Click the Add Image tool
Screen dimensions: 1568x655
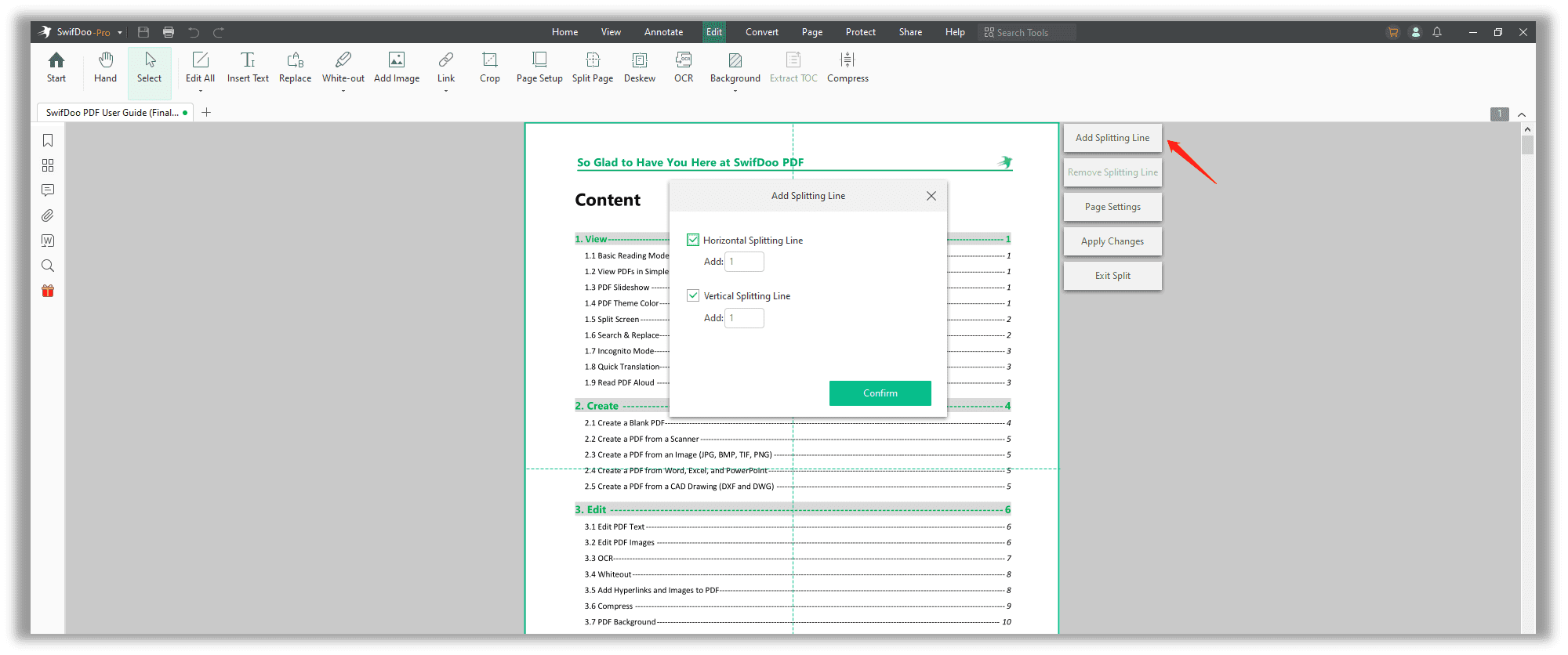(397, 67)
